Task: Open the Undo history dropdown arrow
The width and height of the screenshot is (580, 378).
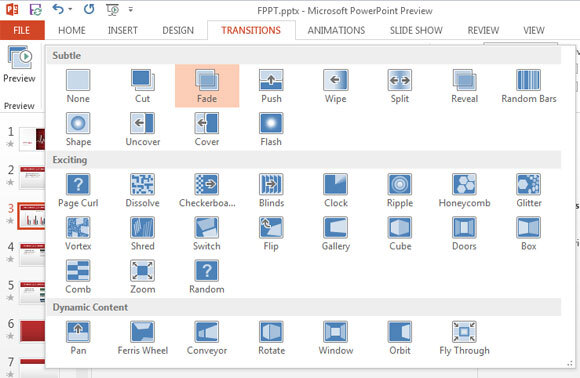Action: tap(70, 9)
